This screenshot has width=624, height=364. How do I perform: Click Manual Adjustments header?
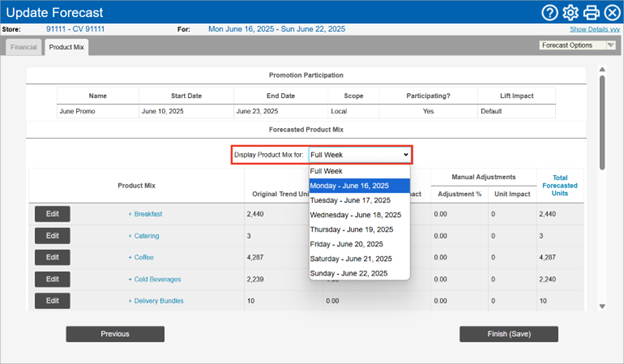484,177
